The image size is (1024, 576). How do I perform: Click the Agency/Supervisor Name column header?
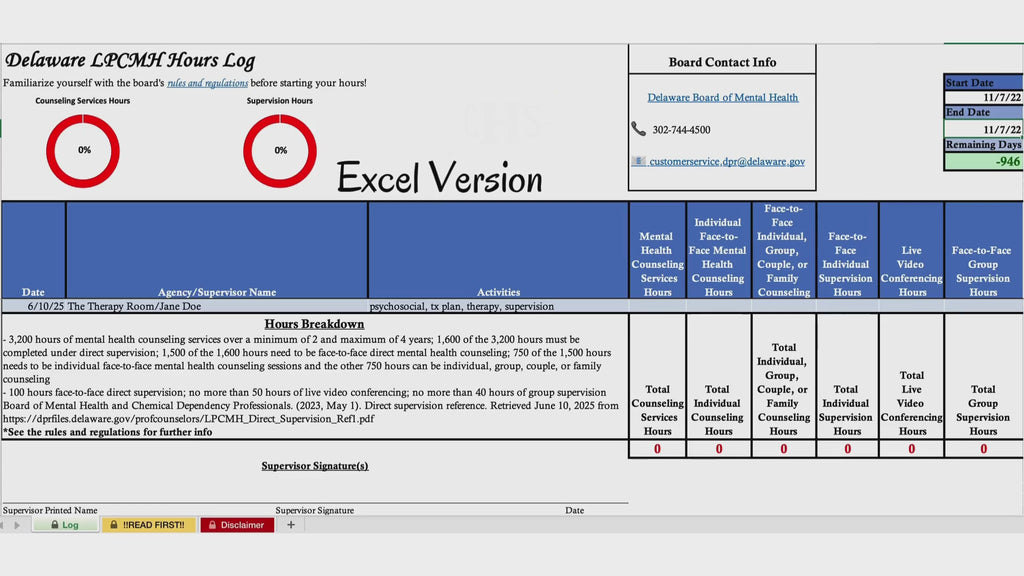(217, 250)
